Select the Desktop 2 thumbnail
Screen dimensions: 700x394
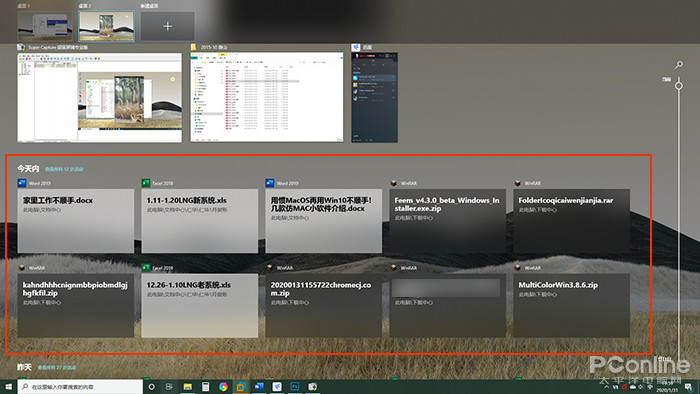click(x=106, y=26)
